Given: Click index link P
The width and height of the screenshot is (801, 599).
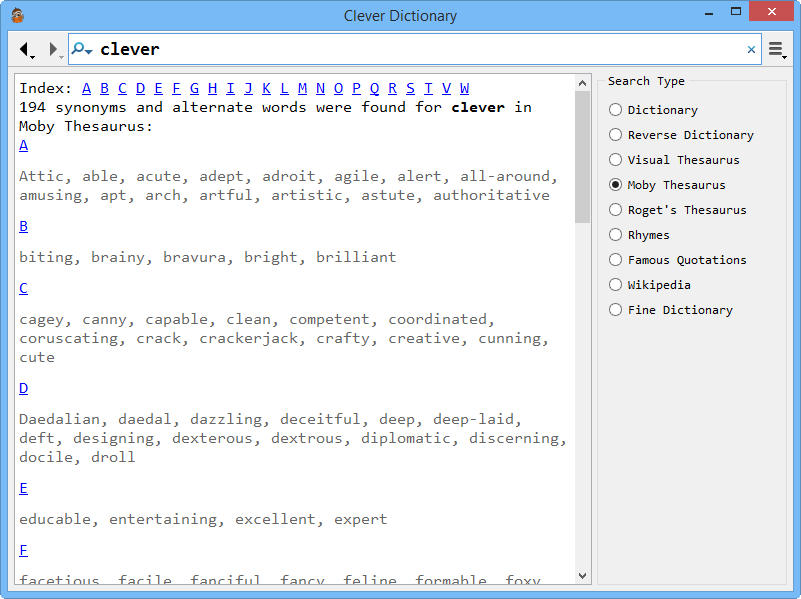Looking at the screenshot, I should pyautogui.click(x=356, y=88).
